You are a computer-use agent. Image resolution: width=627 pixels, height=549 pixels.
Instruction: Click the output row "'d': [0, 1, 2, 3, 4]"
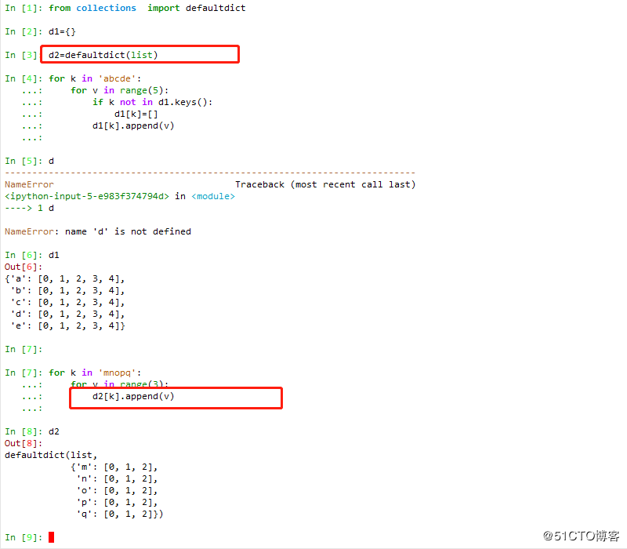(68, 314)
